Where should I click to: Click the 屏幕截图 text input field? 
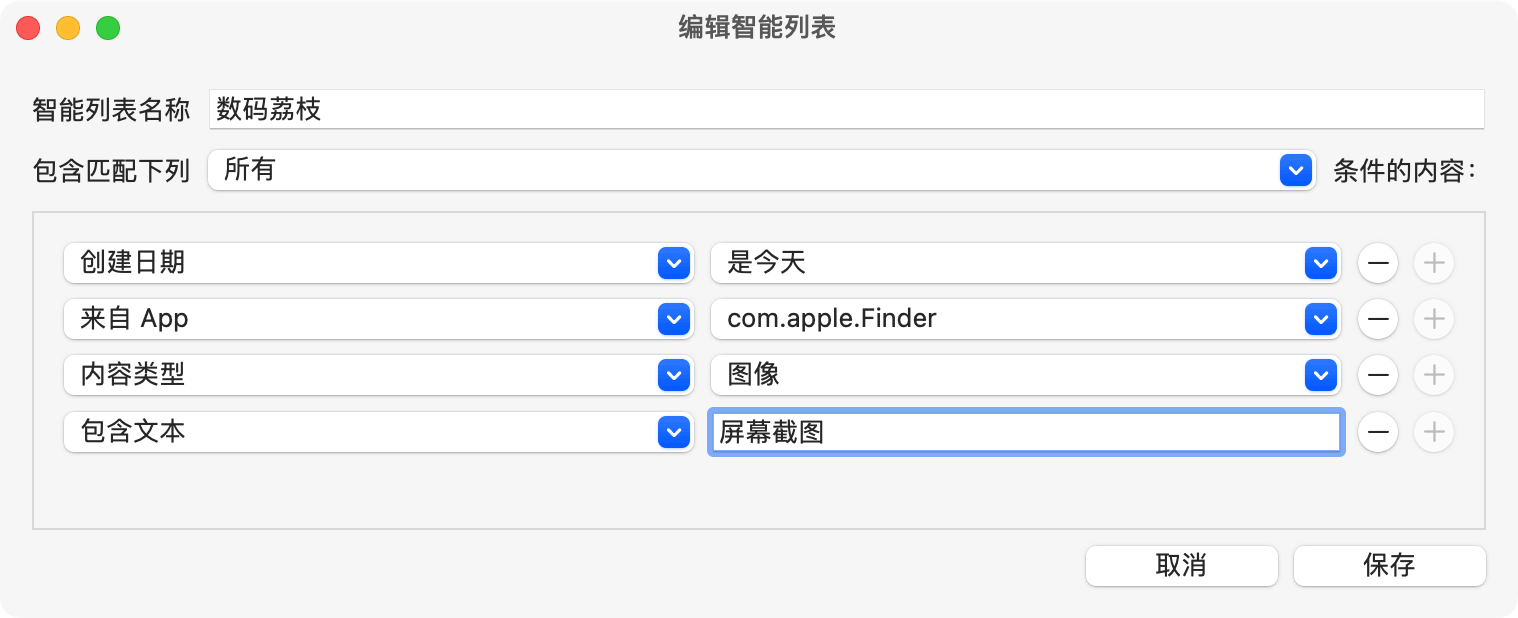tap(1025, 433)
